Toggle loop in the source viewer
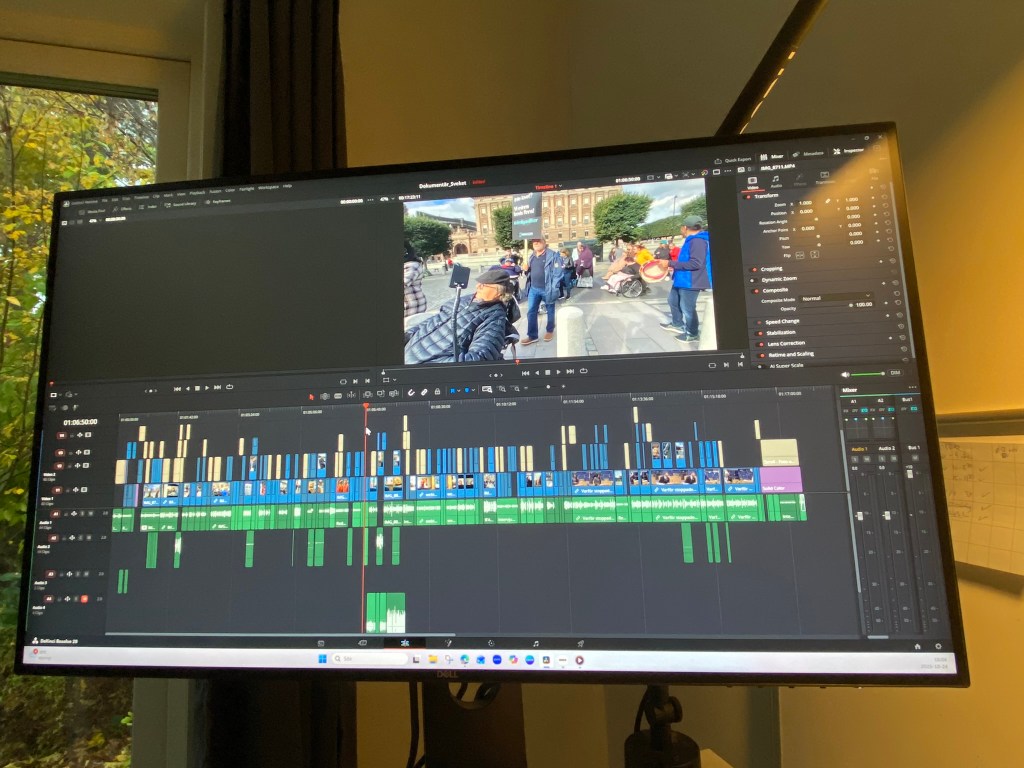Screen dimensions: 1024x768 [229, 387]
